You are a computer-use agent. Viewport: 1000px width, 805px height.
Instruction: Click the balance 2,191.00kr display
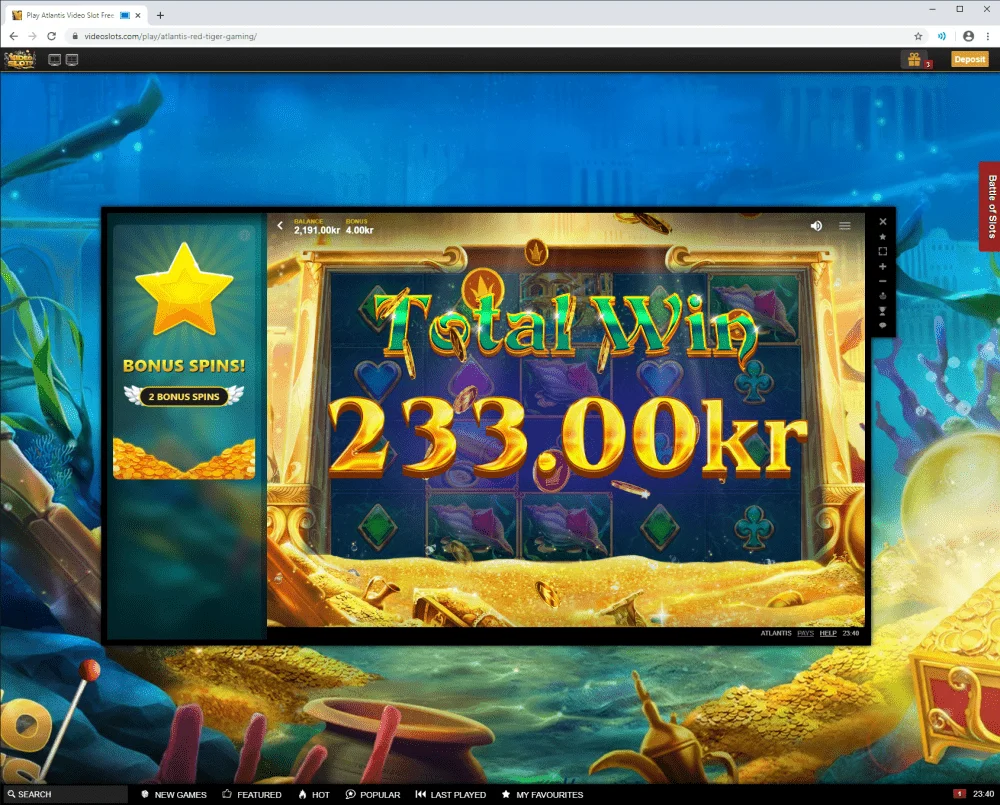point(316,226)
